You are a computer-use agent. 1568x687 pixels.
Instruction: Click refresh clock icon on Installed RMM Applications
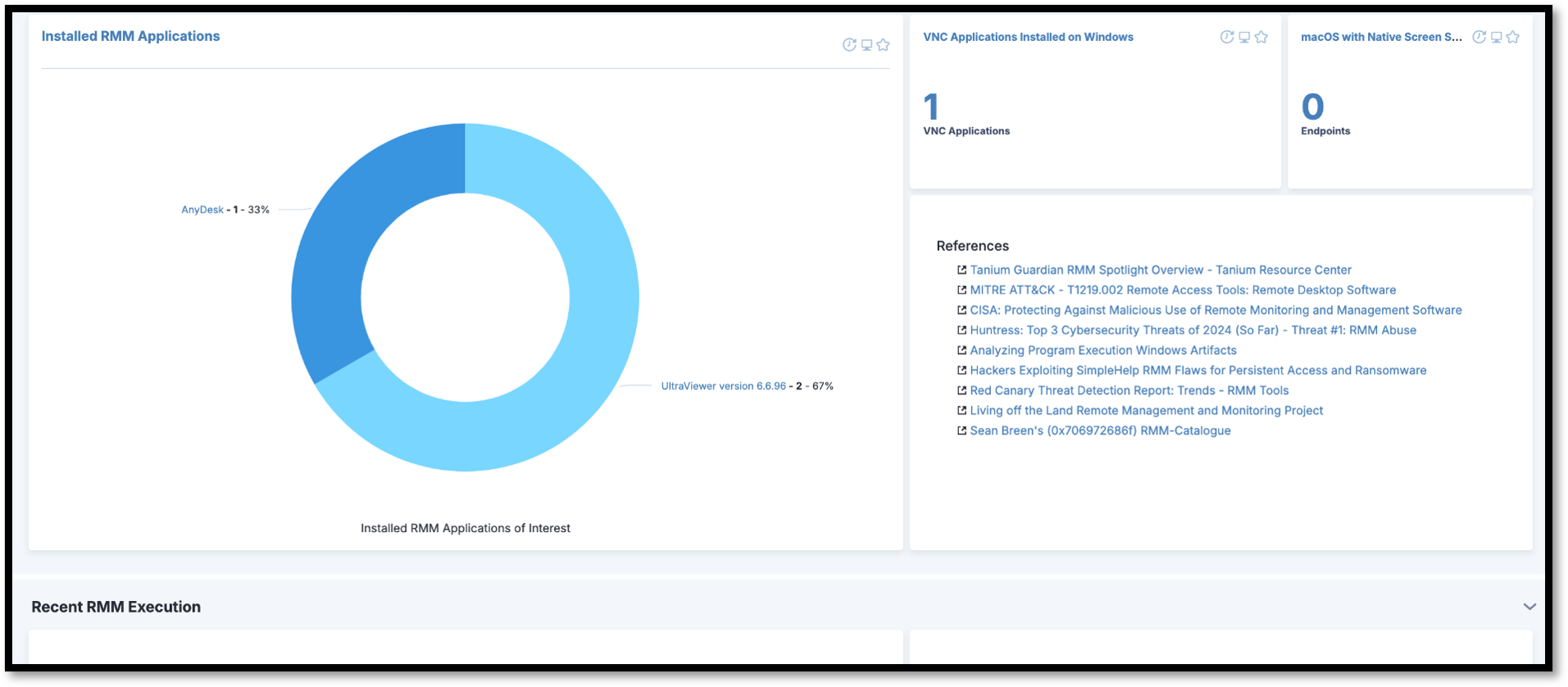[x=849, y=45]
